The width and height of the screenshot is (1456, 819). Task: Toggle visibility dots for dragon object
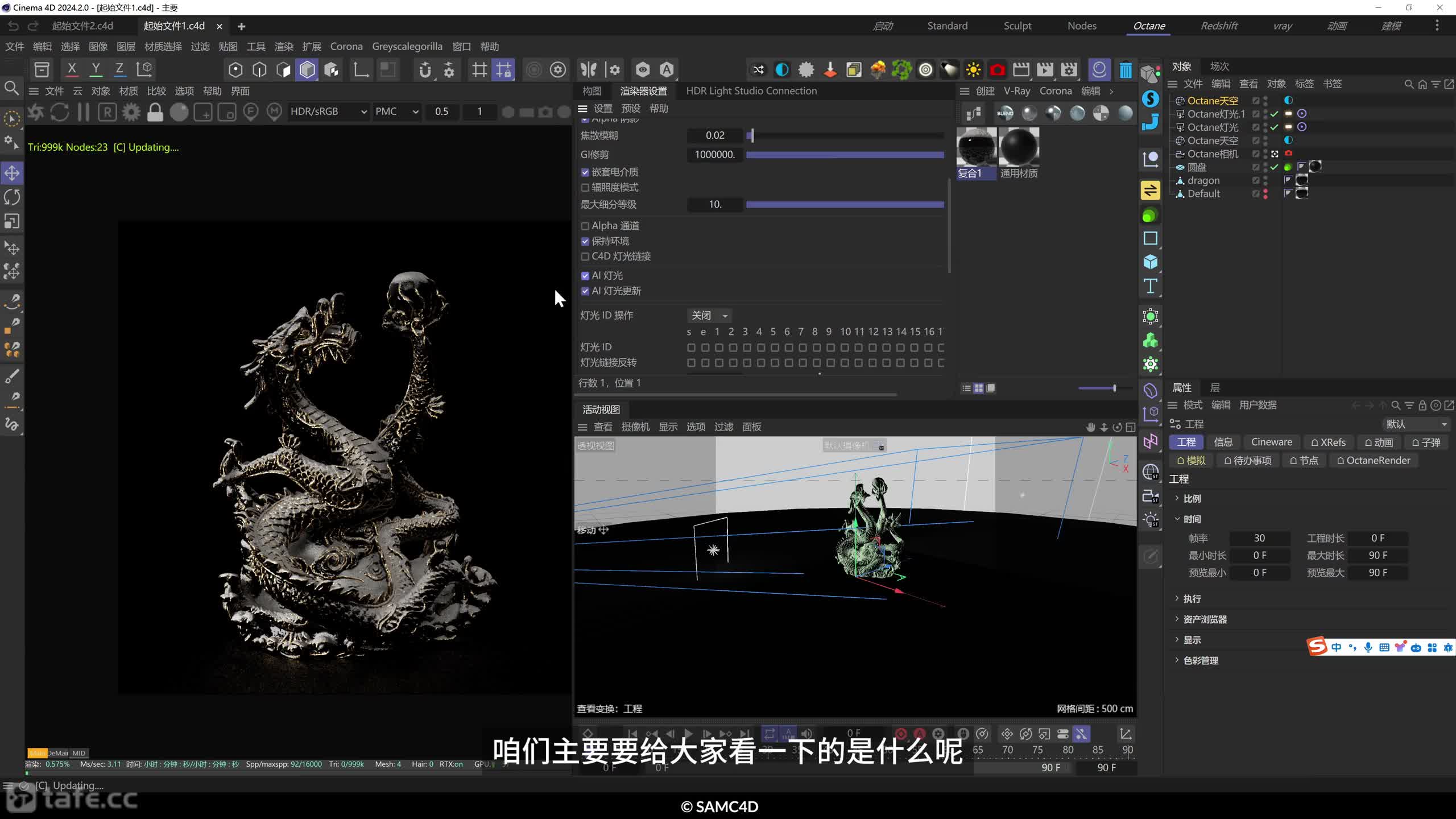click(1265, 181)
